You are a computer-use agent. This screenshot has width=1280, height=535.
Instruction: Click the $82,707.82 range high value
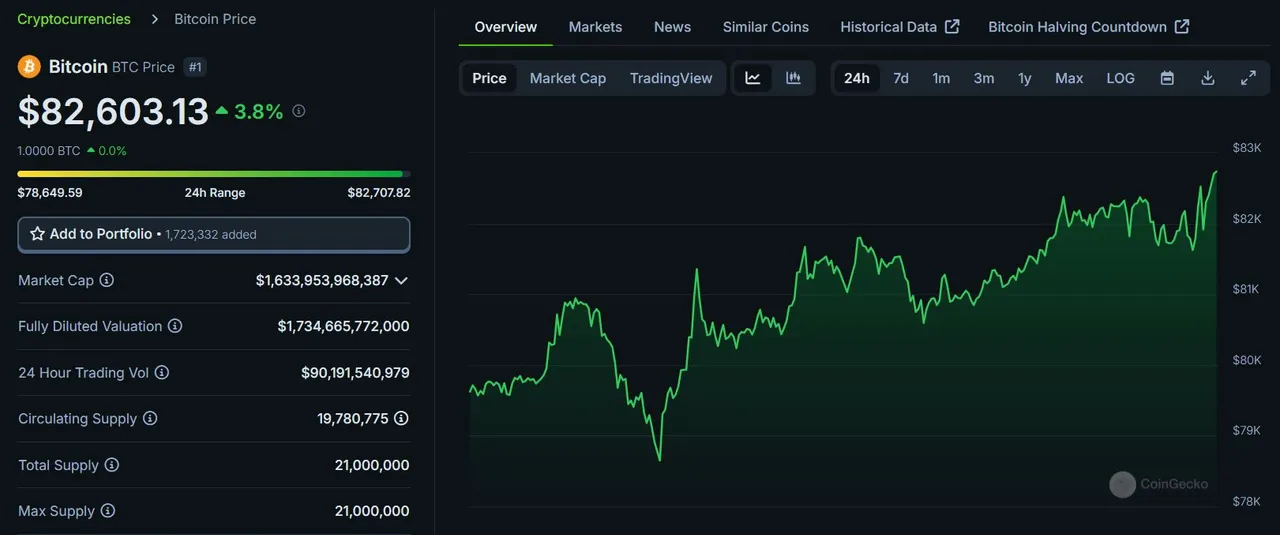[378, 193]
